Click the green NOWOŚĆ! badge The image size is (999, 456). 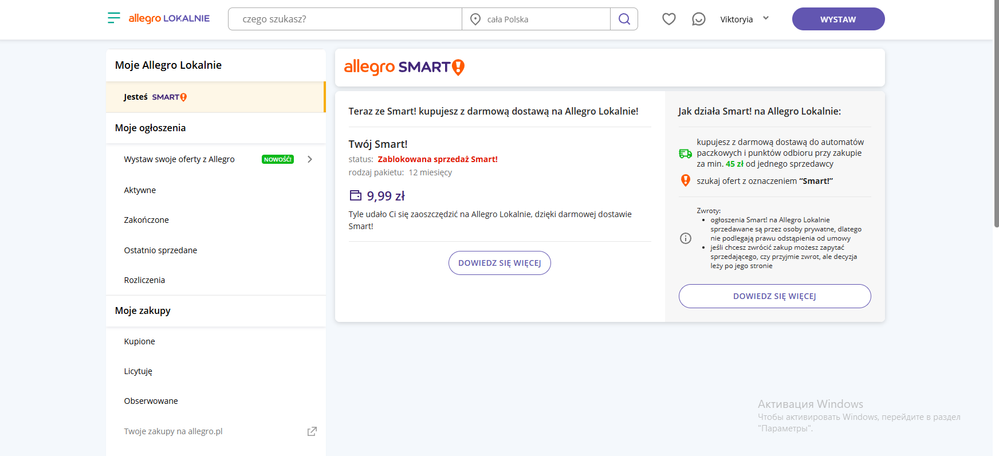278,159
